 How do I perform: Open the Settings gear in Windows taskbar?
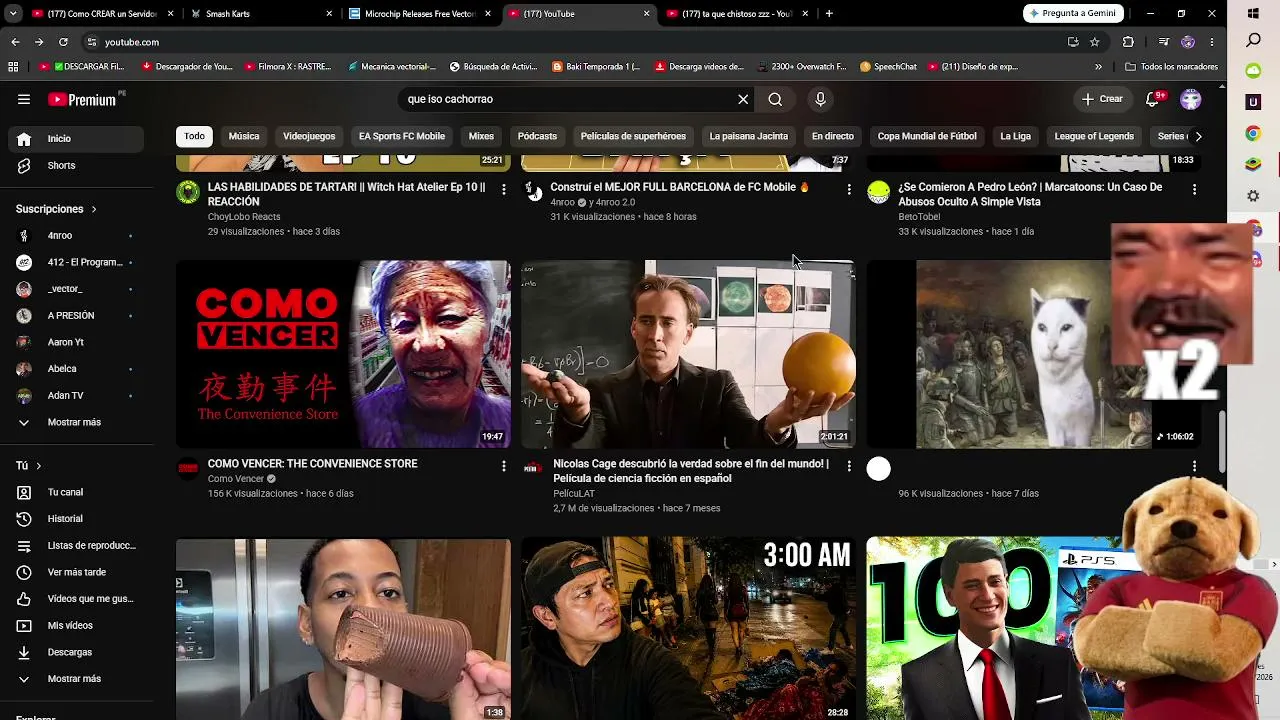pyautogui.click(x=1254, y=196)
